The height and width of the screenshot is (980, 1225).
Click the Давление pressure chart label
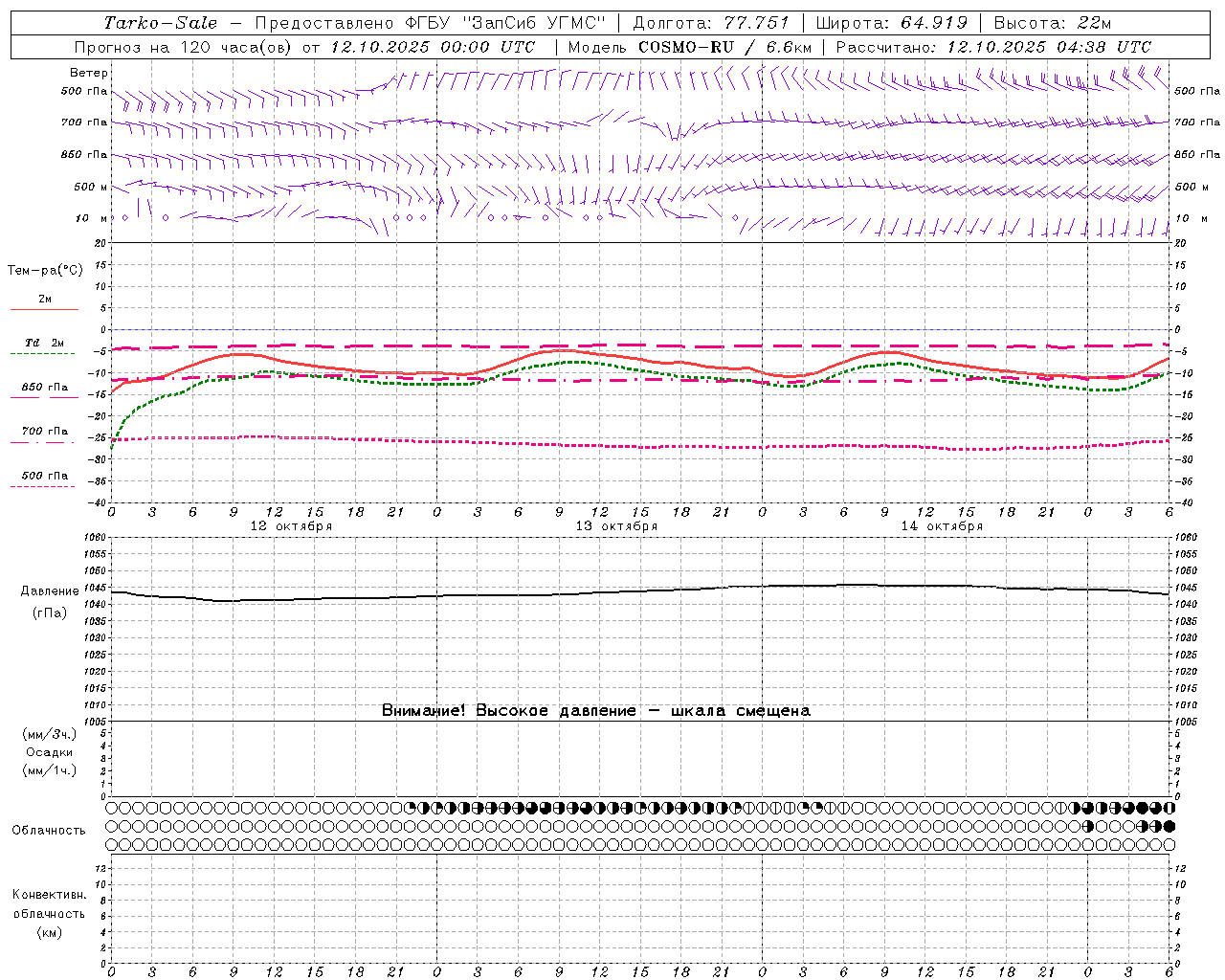(50, 591)
